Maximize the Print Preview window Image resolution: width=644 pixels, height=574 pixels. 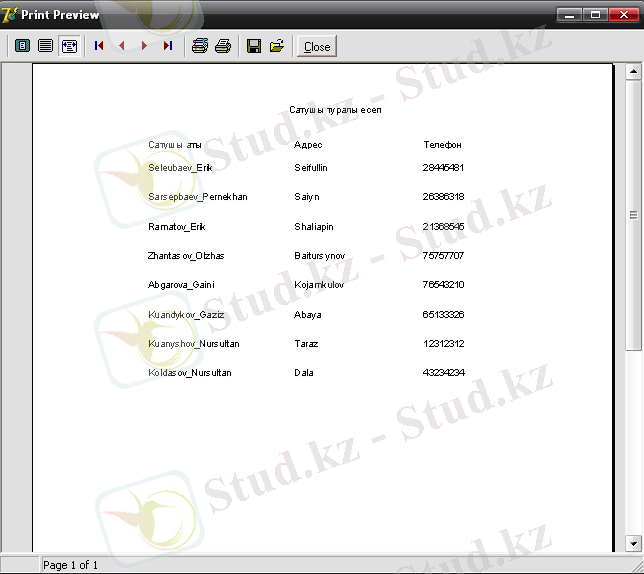596,15
